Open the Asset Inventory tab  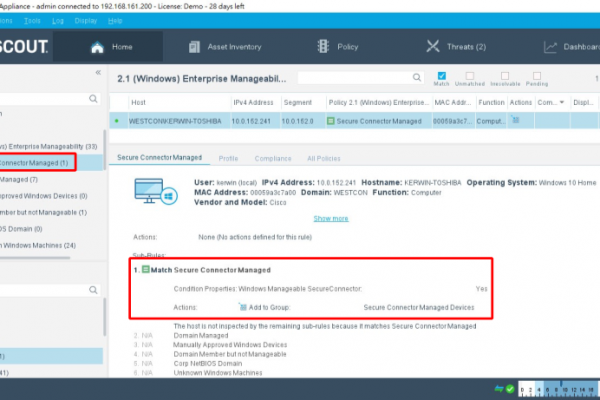(x=225, y=47)
